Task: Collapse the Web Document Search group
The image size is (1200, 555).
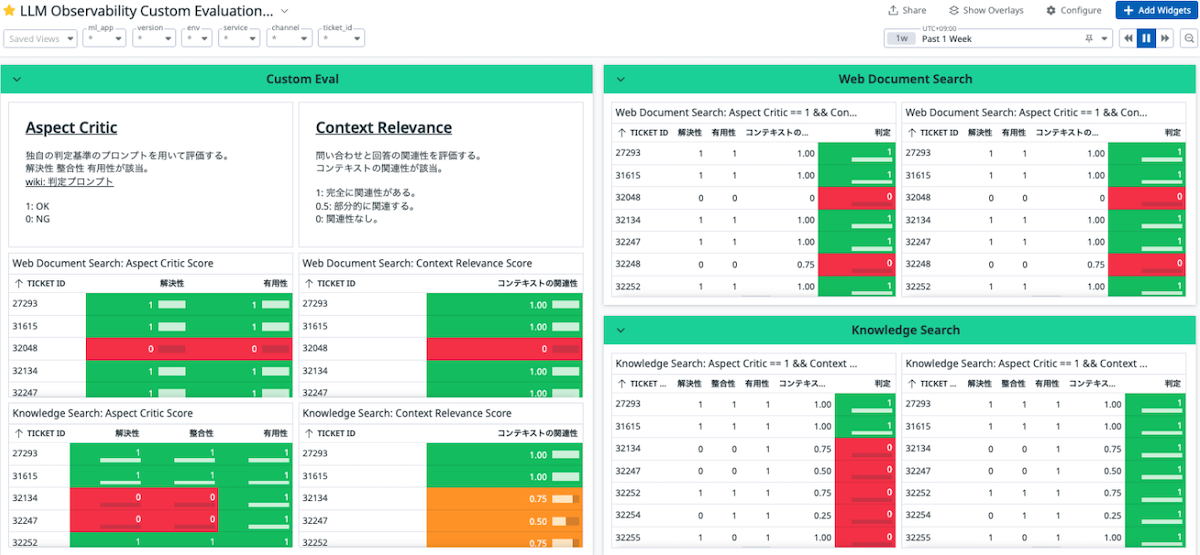Action: click(x=621, y=79)
